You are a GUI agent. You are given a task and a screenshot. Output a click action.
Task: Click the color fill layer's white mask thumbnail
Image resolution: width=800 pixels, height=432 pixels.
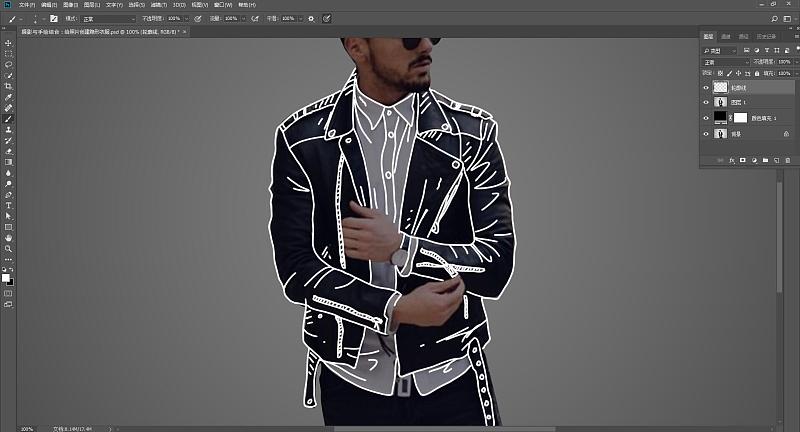click(x=740, y=118)
